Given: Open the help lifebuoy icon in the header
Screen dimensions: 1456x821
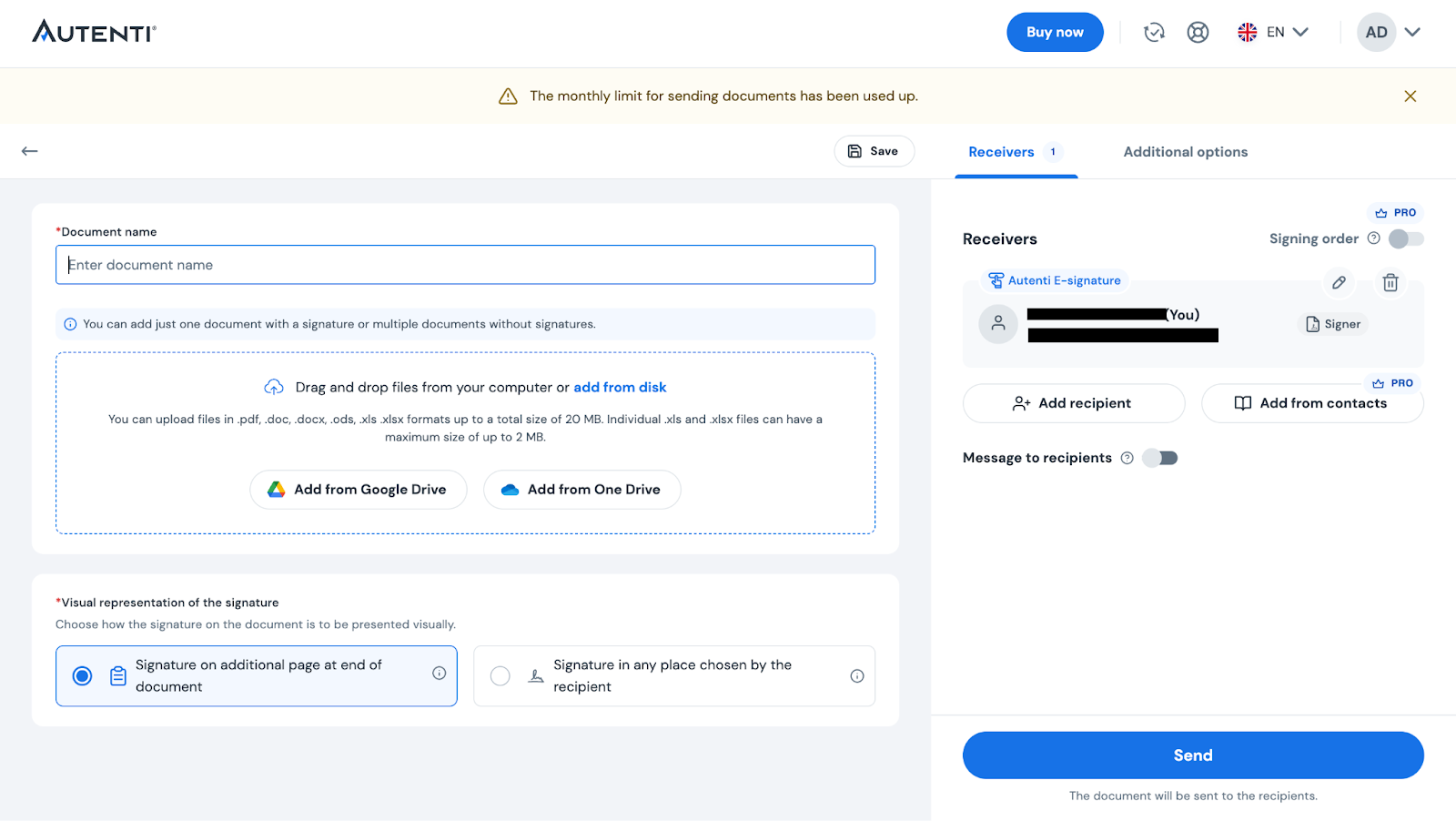Looking at the screenshot, I should click(1198, 33).
